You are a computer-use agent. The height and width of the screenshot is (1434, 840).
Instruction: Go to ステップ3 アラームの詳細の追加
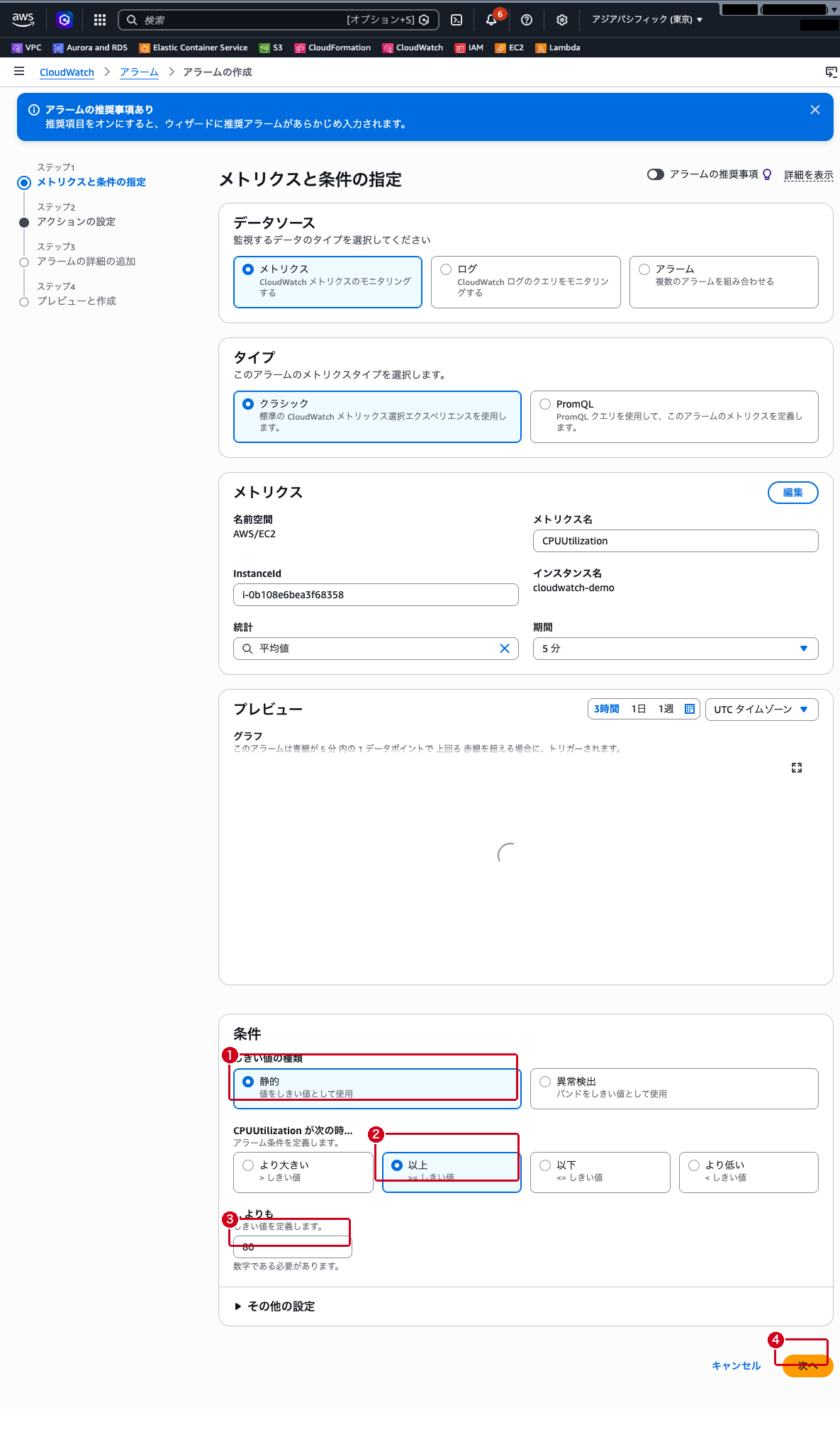coord(86,262)
